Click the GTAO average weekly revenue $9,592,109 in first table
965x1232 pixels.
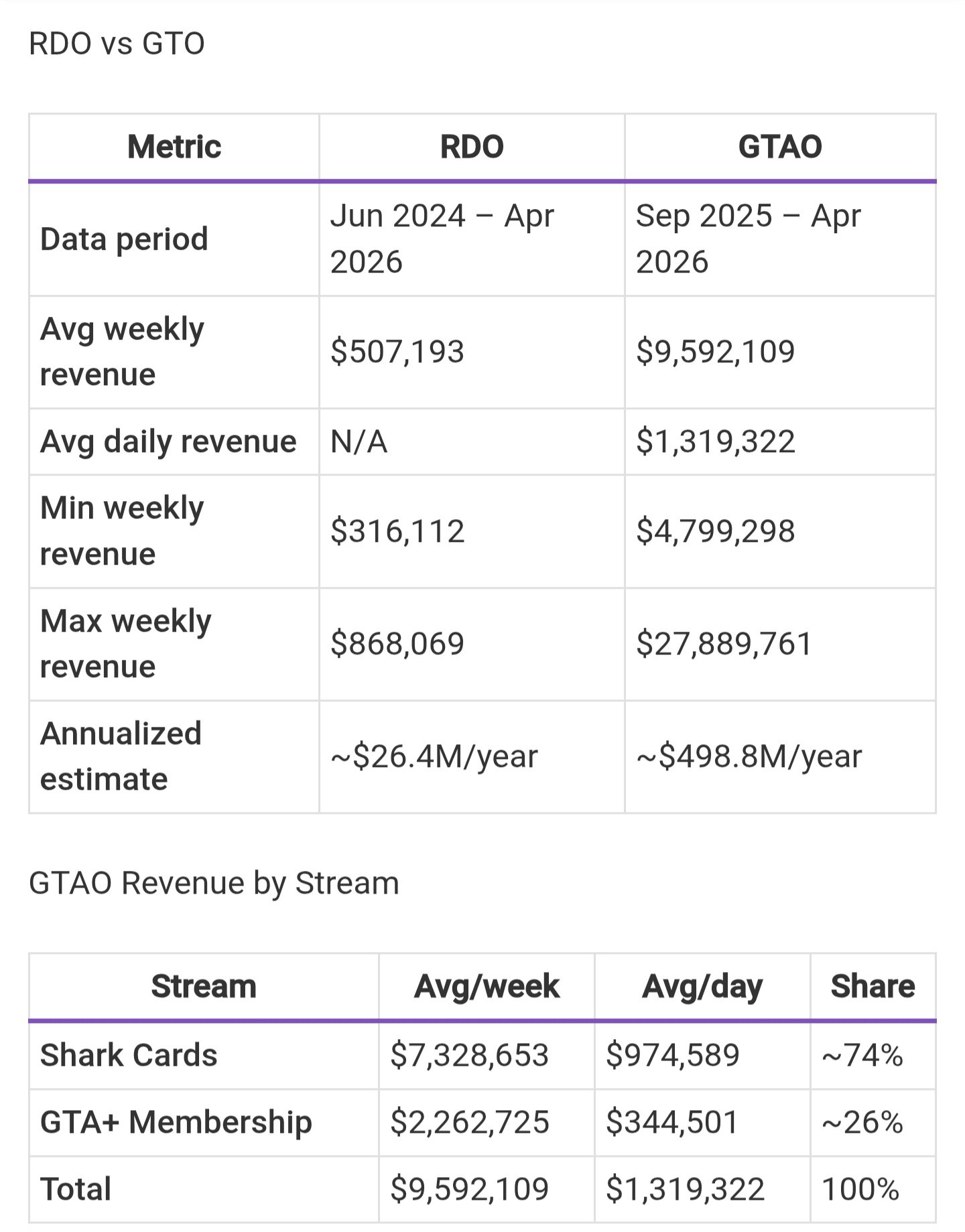tap(715, 351)
